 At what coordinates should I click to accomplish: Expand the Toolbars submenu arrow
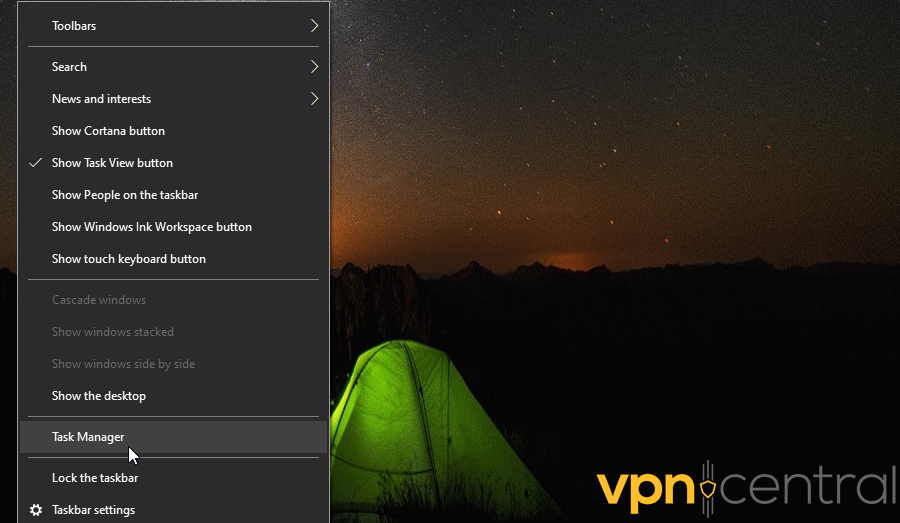click(x=314, y=26)
